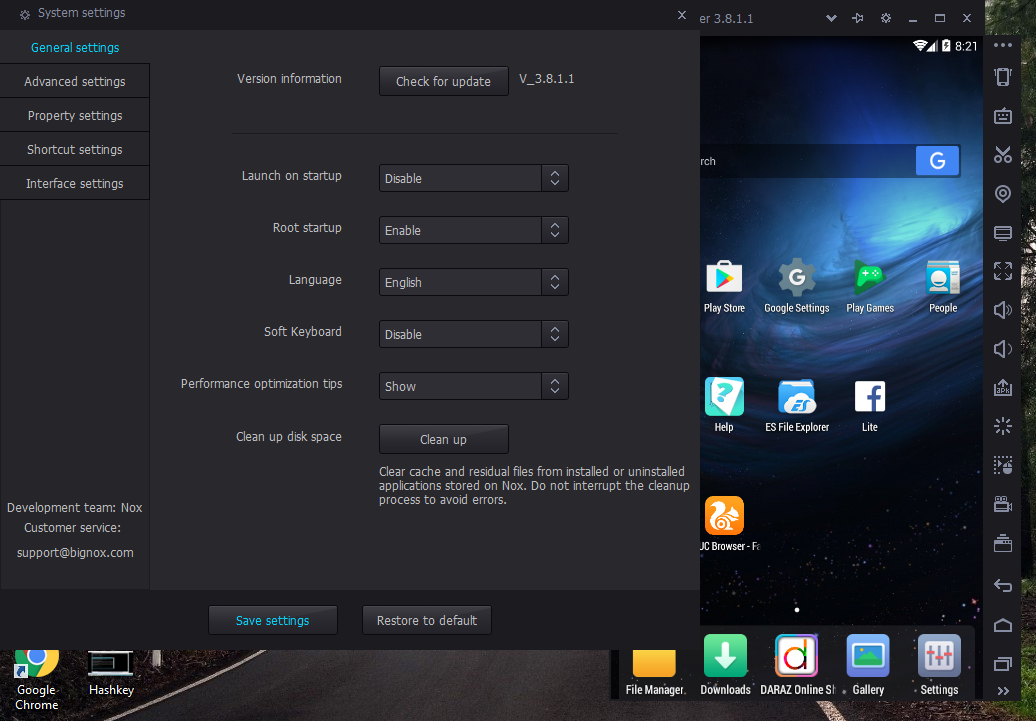The height and width of the screenshot is (721, 1036).
Task: Open keyboard control mapping in Nox sidebar
Action: [x=1002, y=116]
